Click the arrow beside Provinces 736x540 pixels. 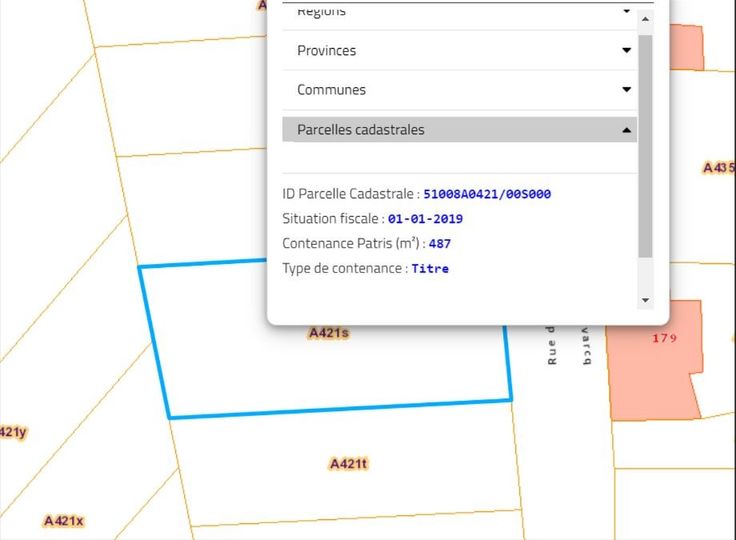click(x=626, y=50)
